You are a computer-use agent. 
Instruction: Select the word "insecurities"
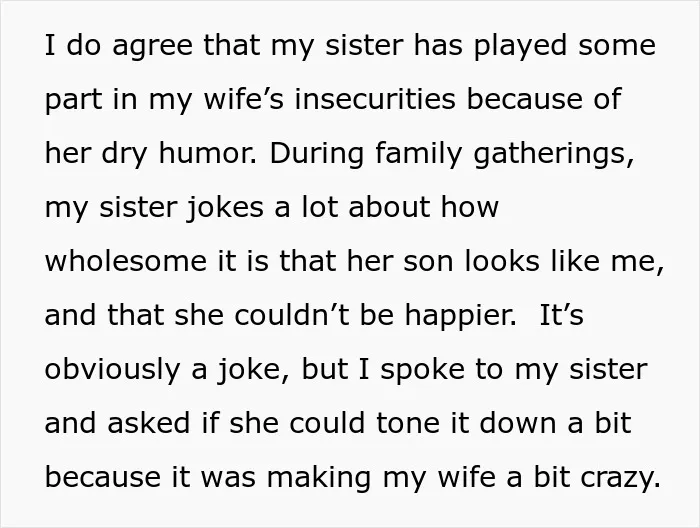pyautogui.click(x=375, y=99)
